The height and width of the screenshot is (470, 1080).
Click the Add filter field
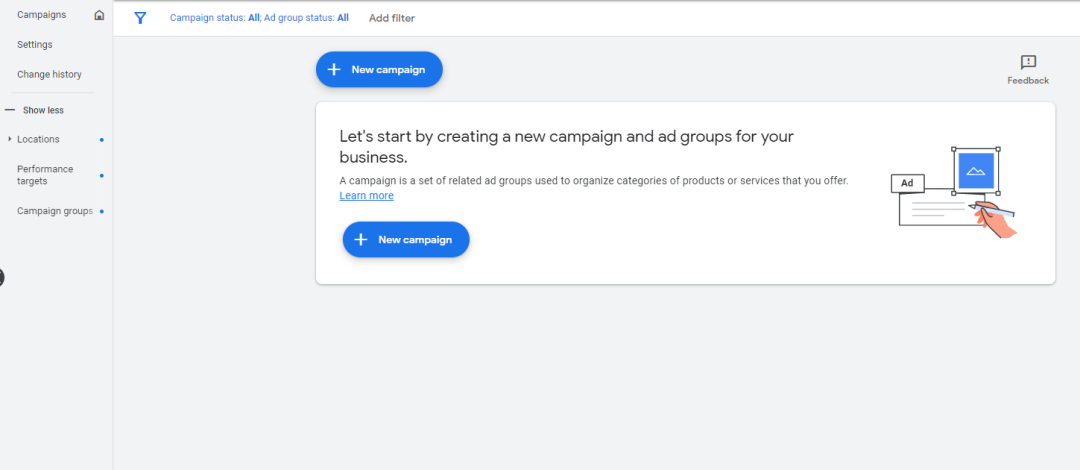[x=392, y=18]
